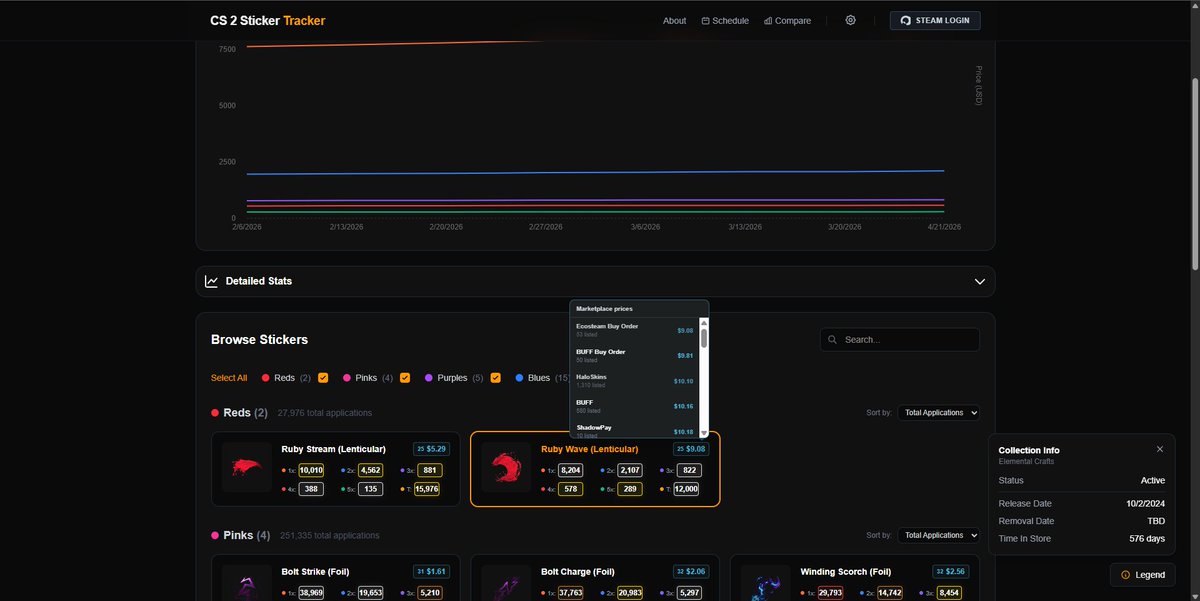Click the info icon on the Legend button
Screen dimensions: 1200x601
pos(1125,575)
